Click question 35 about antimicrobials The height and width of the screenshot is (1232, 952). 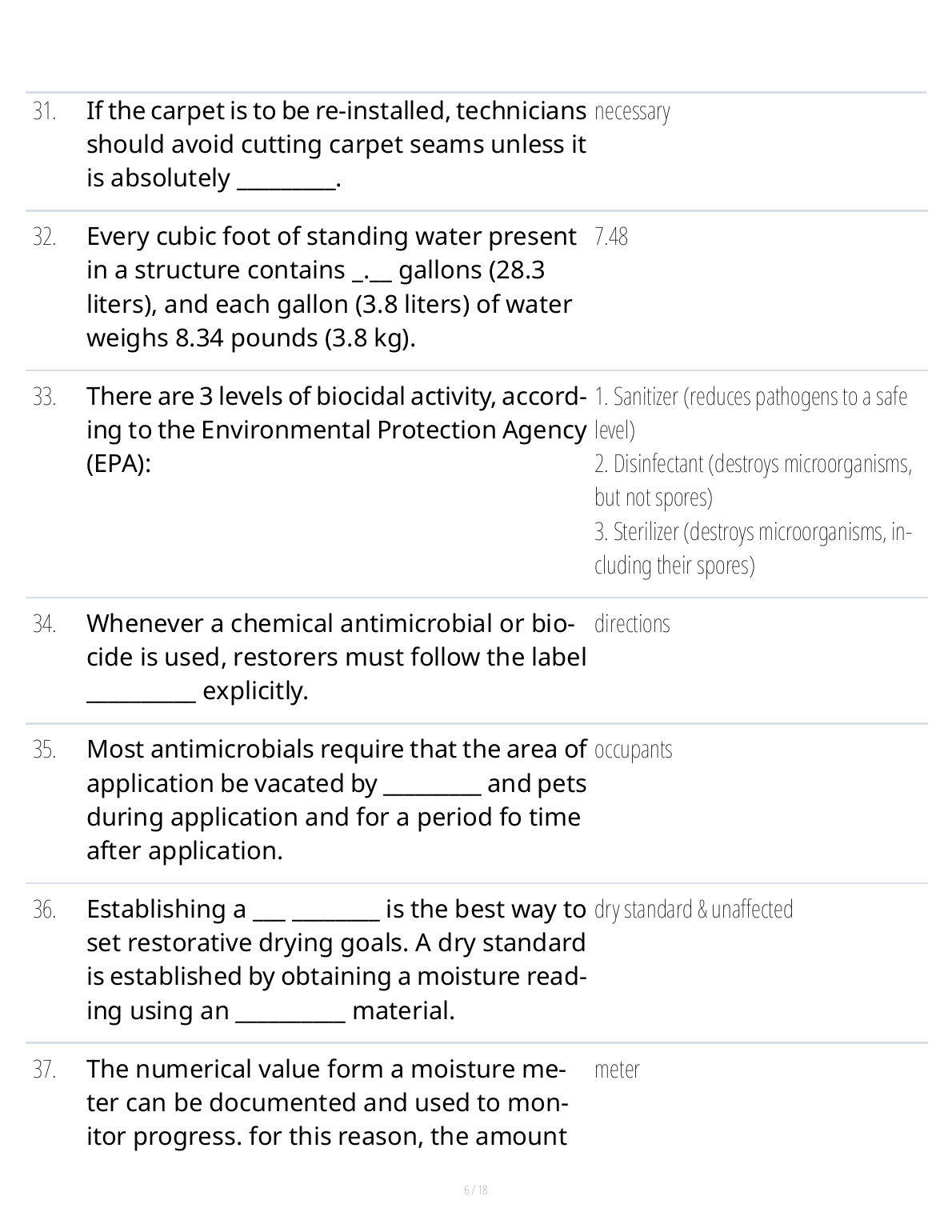coord(336,799)
